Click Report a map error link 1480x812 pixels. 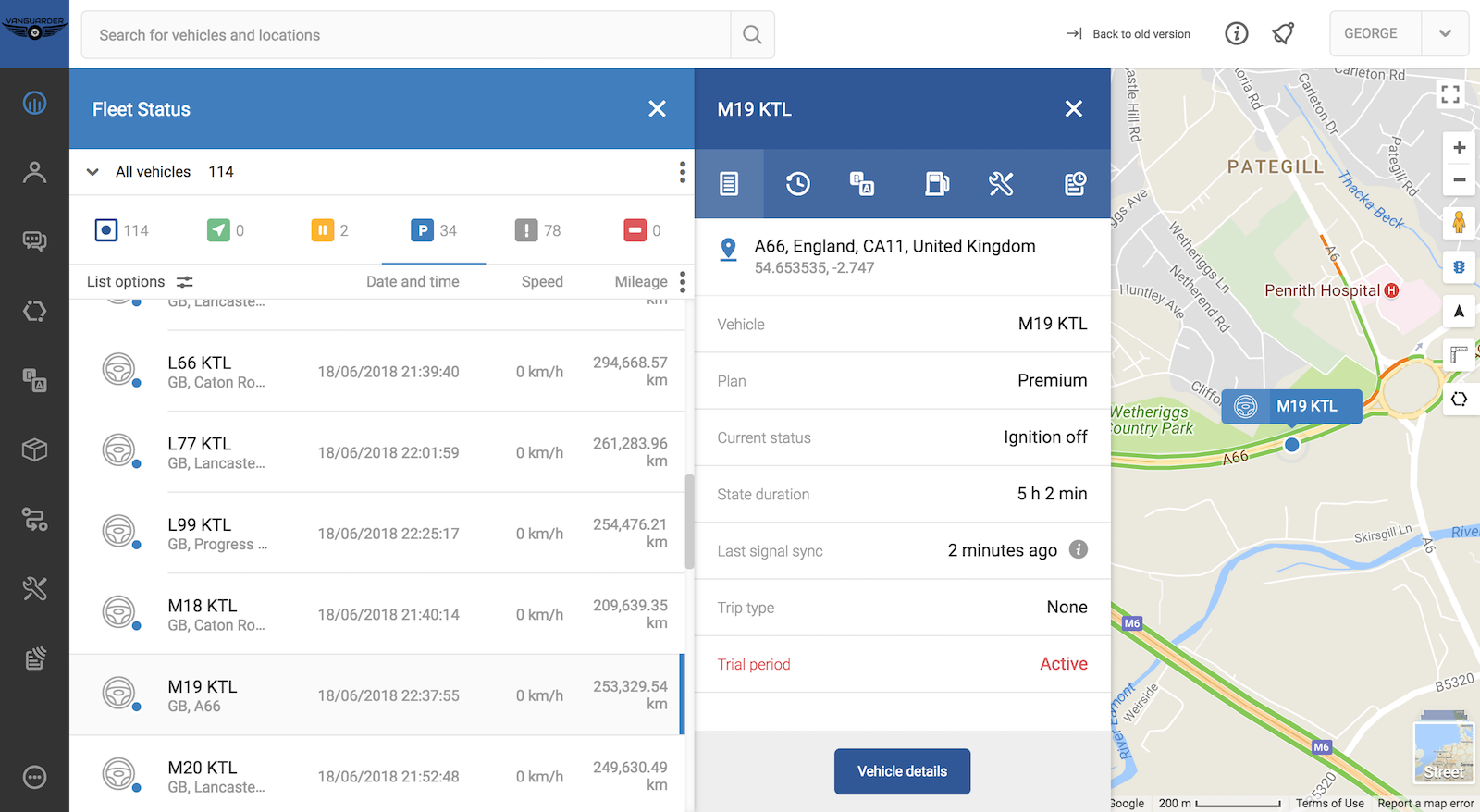pyautogui.click(x=1425, y=804)
